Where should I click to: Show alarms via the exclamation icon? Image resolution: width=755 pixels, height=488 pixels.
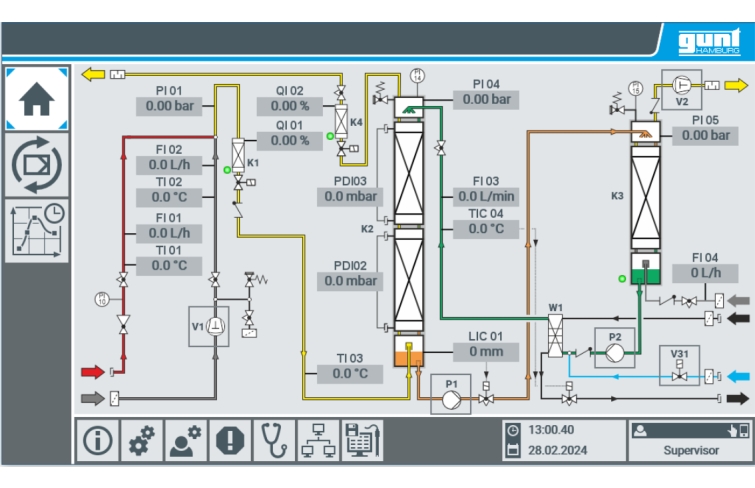(x=229, y=440)
